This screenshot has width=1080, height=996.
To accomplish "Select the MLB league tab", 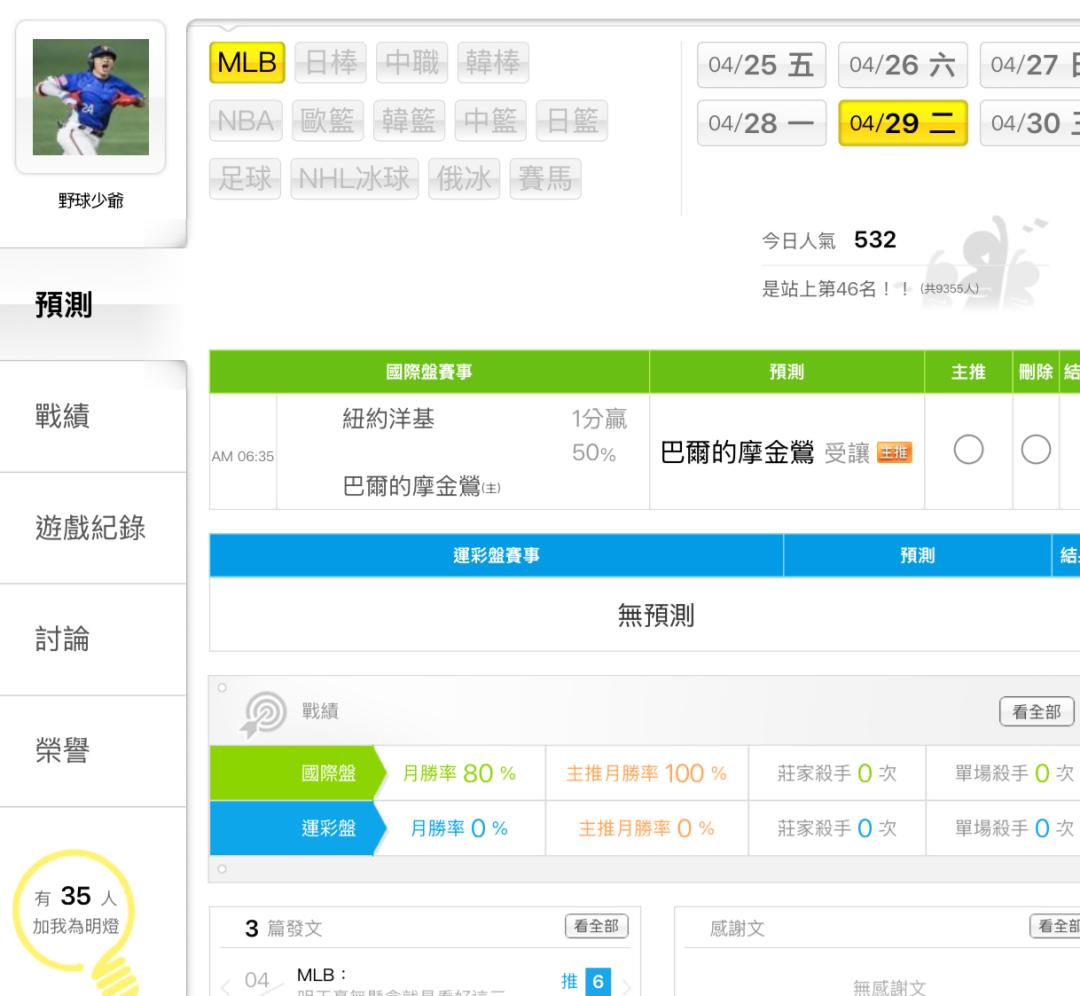I will (x=247, y=63).
